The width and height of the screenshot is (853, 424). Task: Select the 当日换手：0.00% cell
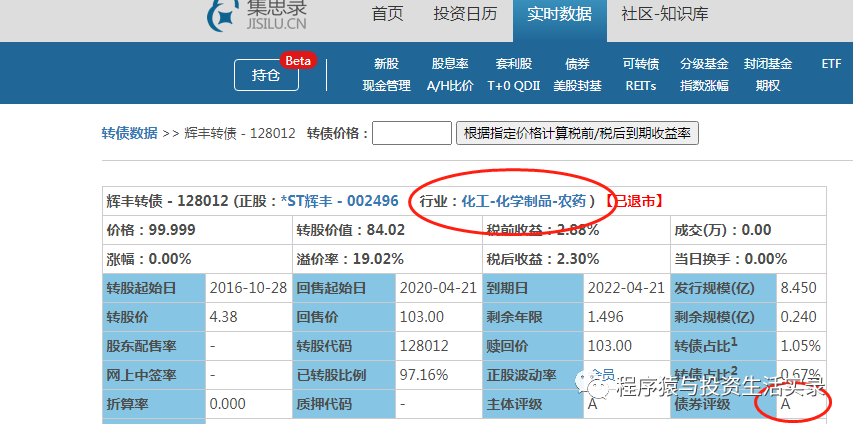749,259
